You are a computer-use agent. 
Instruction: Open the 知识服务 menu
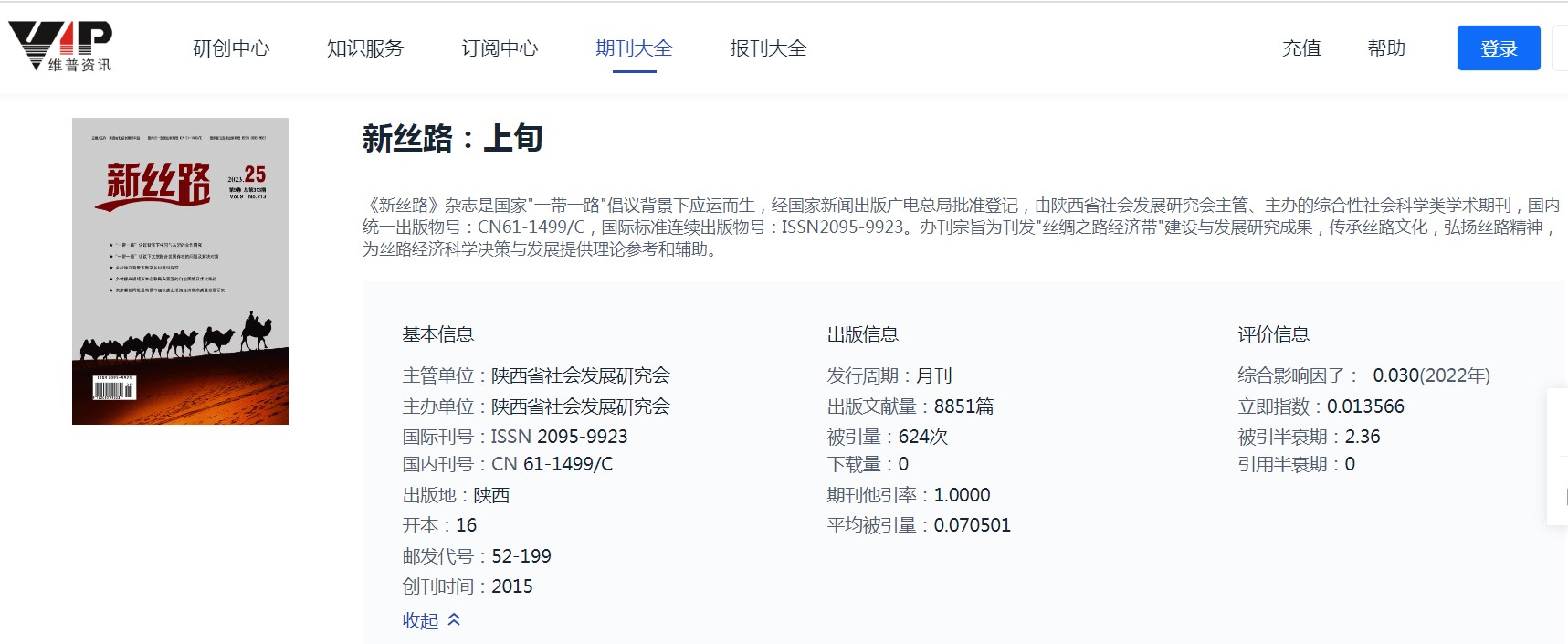tap(365, 48)
